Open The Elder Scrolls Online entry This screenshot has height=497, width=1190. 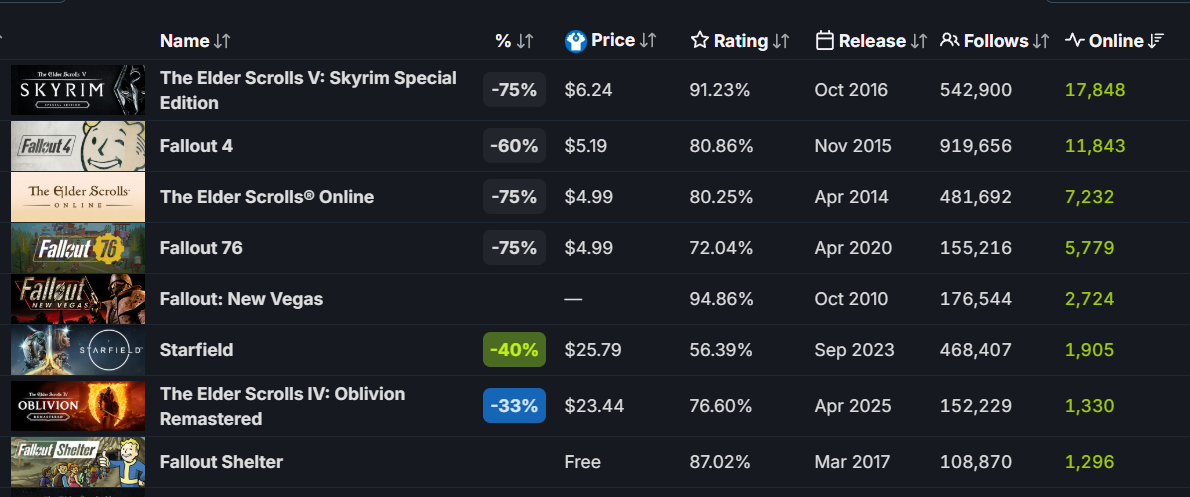click(266, 197)
